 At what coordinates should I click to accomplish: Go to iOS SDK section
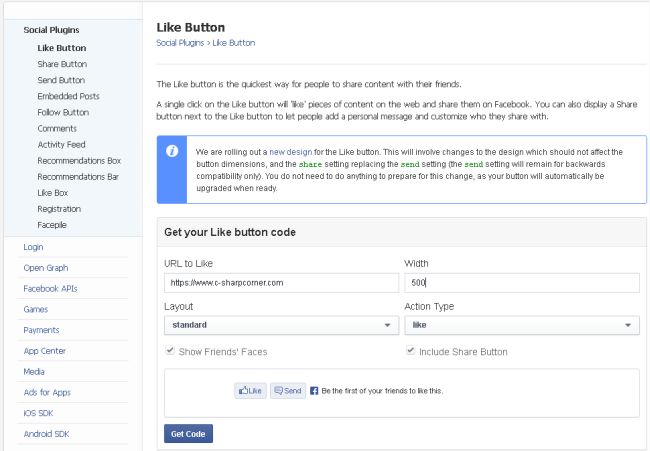pos(39,413)
